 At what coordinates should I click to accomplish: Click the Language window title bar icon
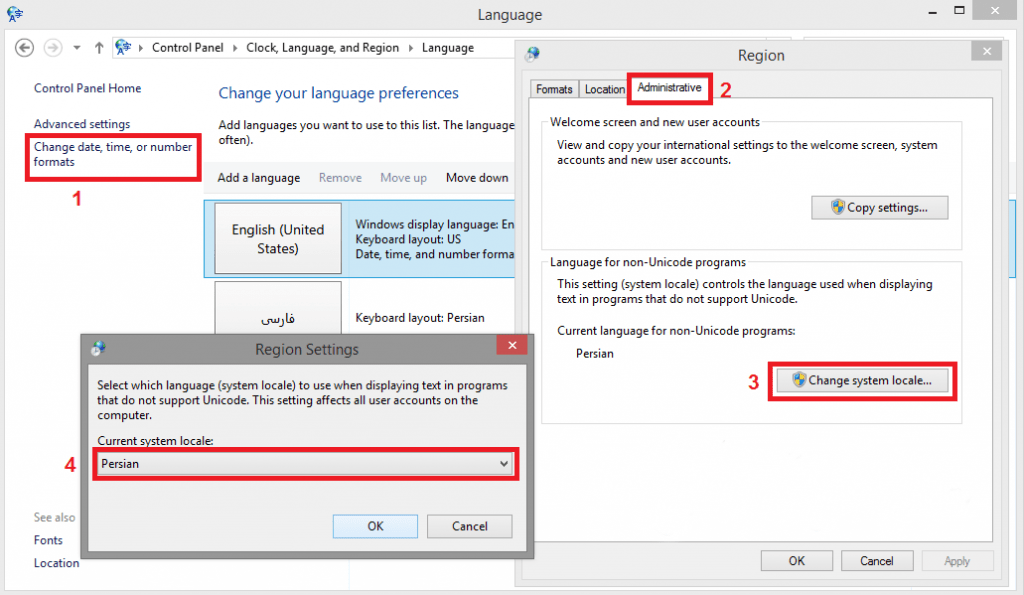point(14,14)
